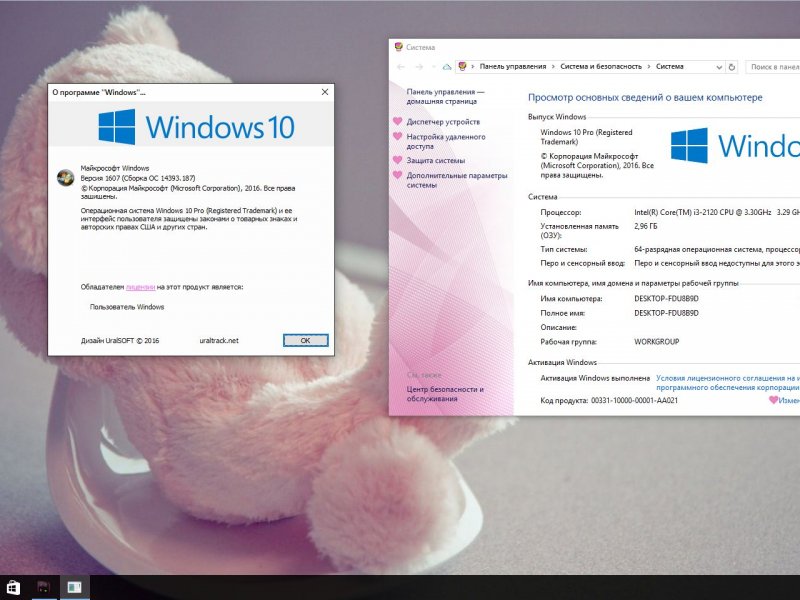Select the Система breadcrumb in address bar
This screenshot has height=600, width=800.
[669, 66]
